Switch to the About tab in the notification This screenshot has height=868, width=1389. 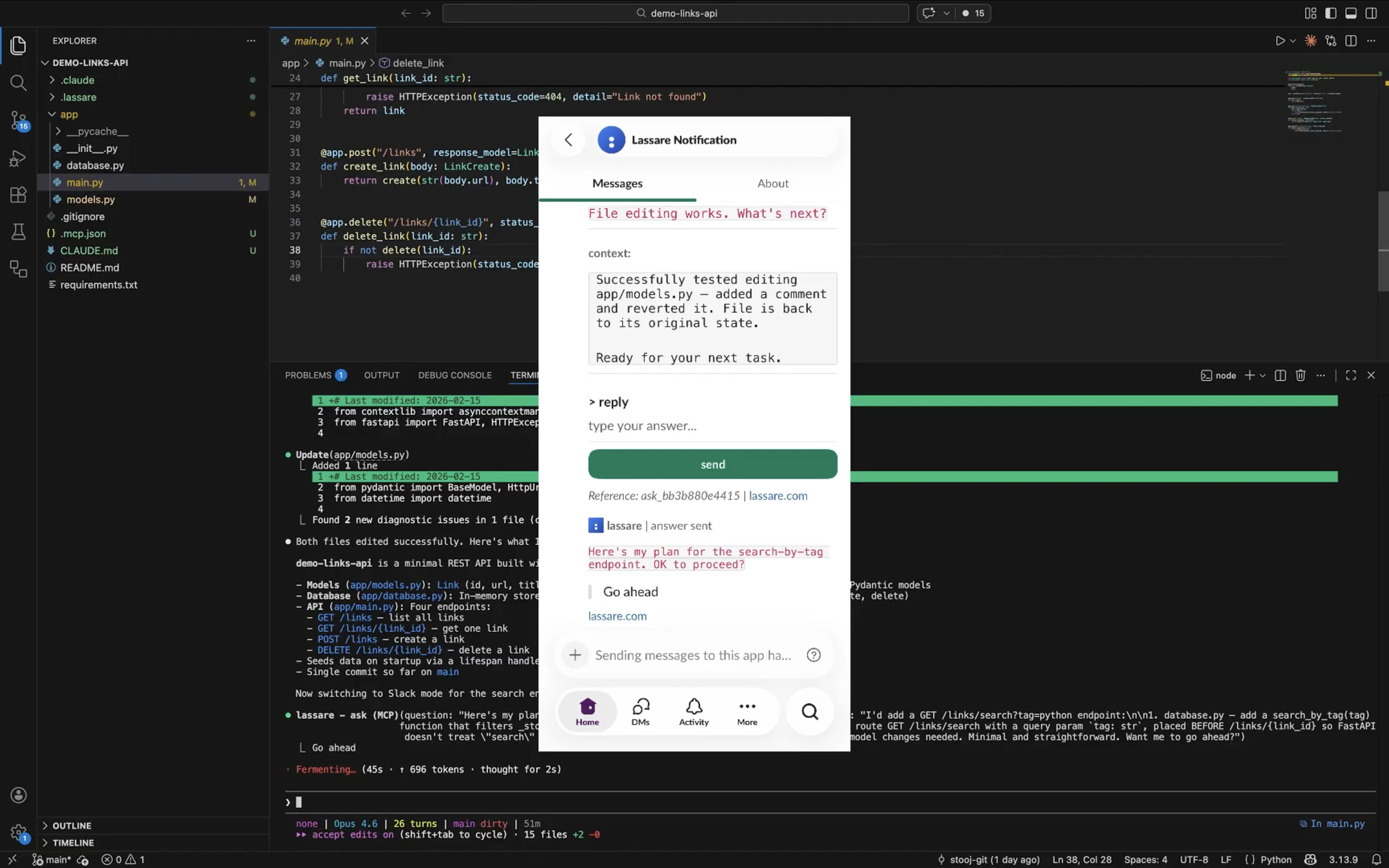[772, 183]
